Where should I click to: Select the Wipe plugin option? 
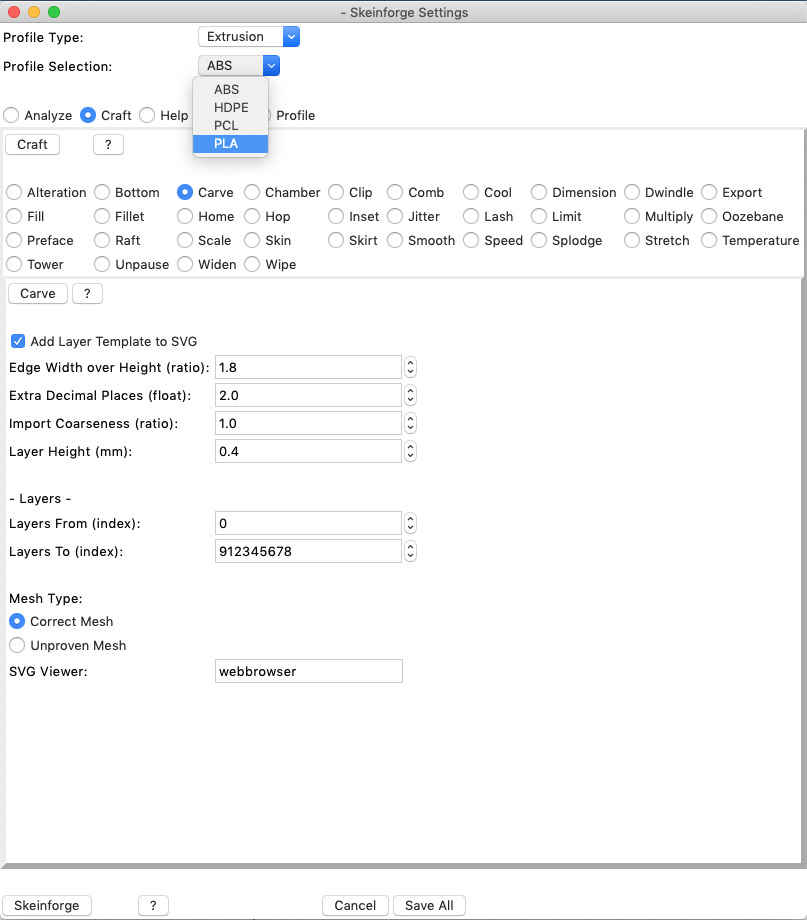point(252,265)
